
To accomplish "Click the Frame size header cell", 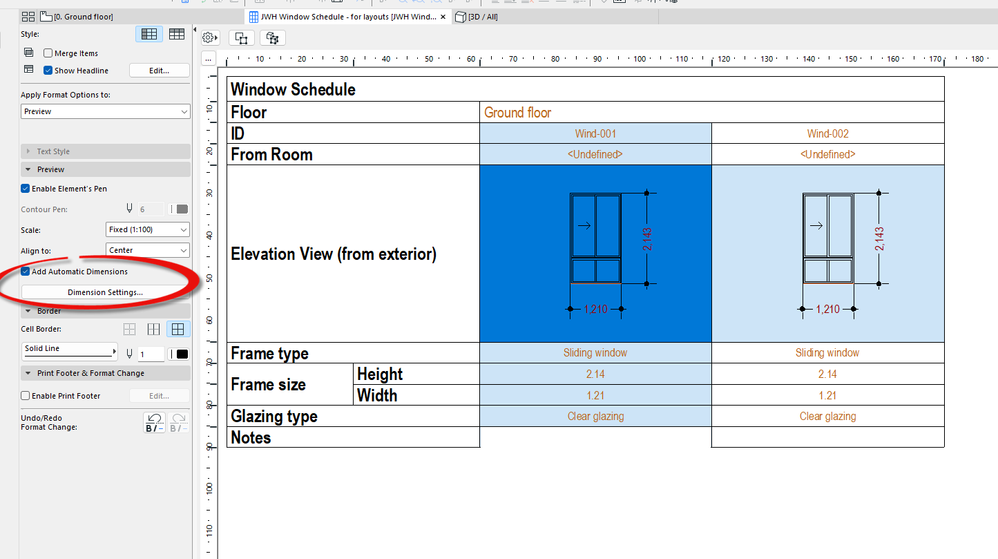I will (x=290, y=385).
